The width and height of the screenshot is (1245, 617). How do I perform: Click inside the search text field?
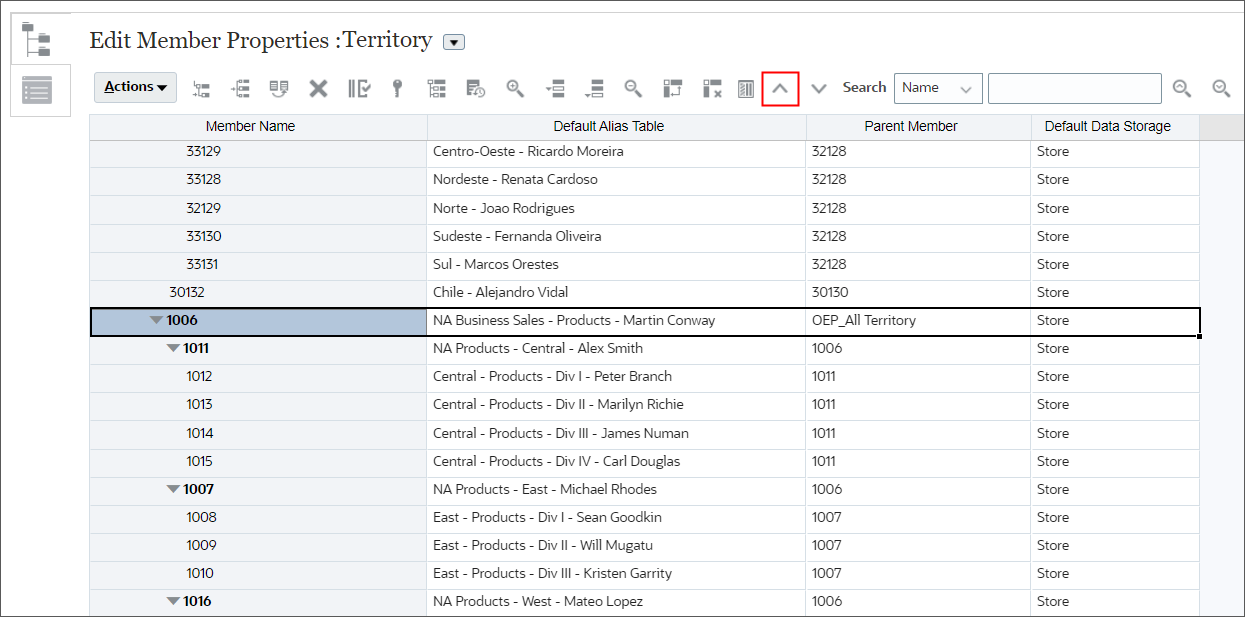(1074, 88)
